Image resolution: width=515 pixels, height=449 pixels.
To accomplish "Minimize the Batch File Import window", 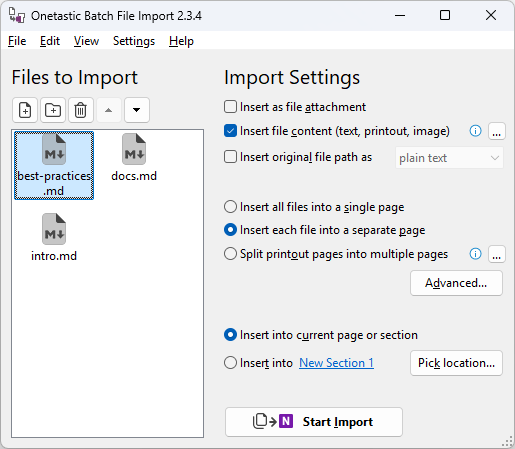I will click(400, 15).
